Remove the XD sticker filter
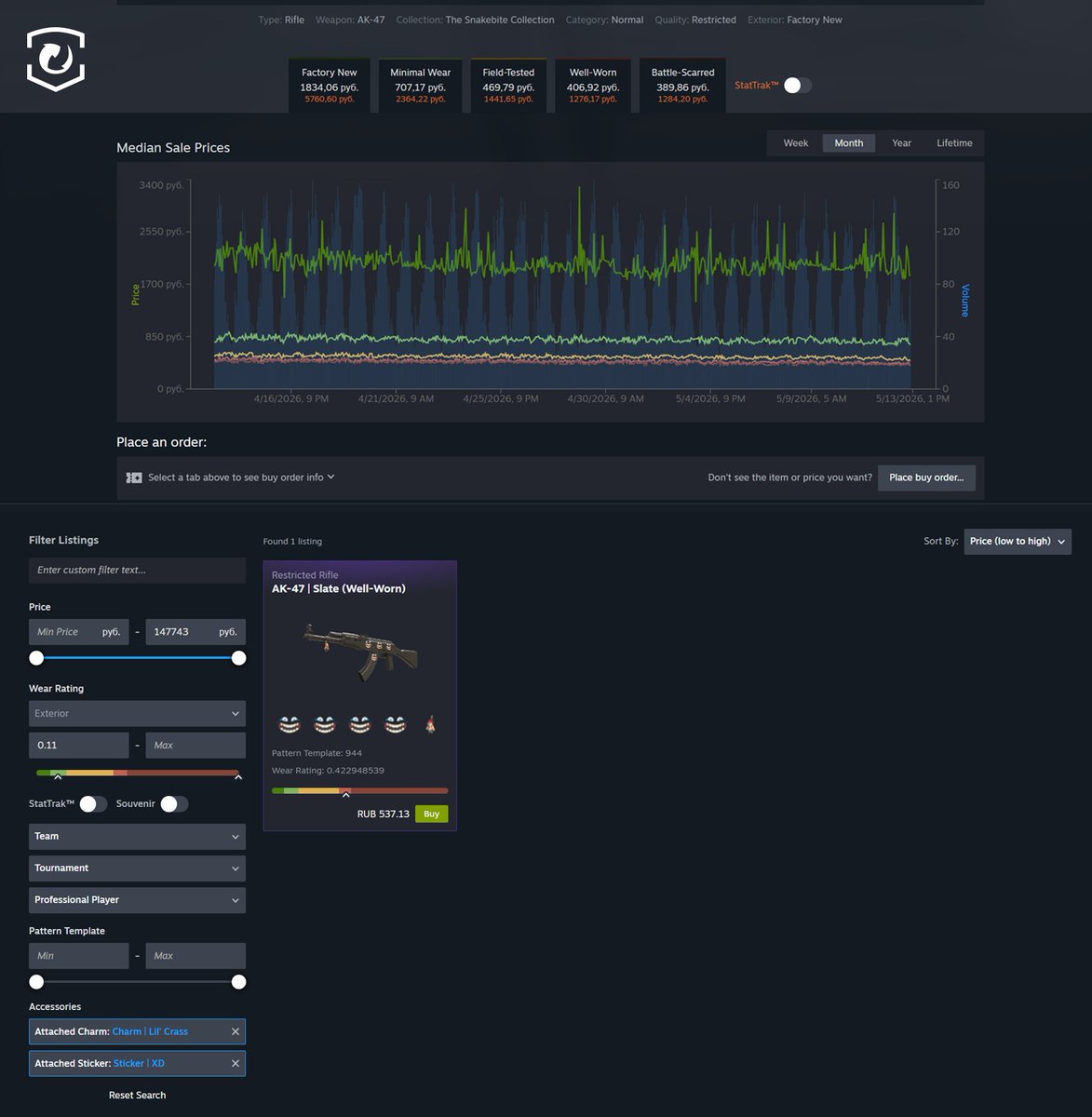 236,1063
